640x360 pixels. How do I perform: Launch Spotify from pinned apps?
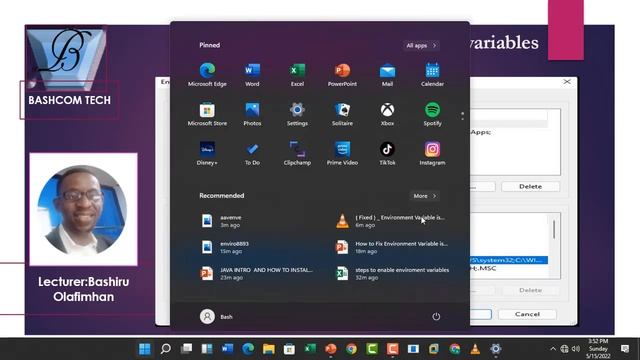(432, 114)
